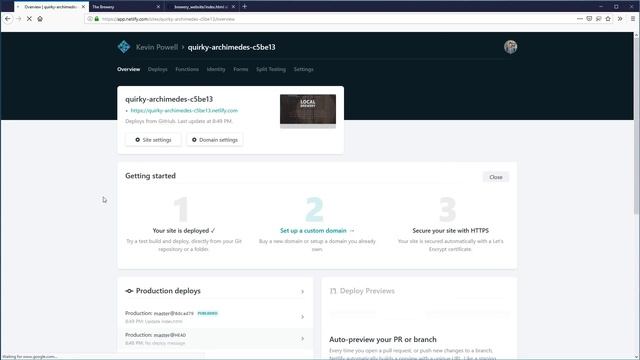Viewport: 640px width, 360px height.
Task: Click the Getting started heading
Action: click(x=150, y=176)
